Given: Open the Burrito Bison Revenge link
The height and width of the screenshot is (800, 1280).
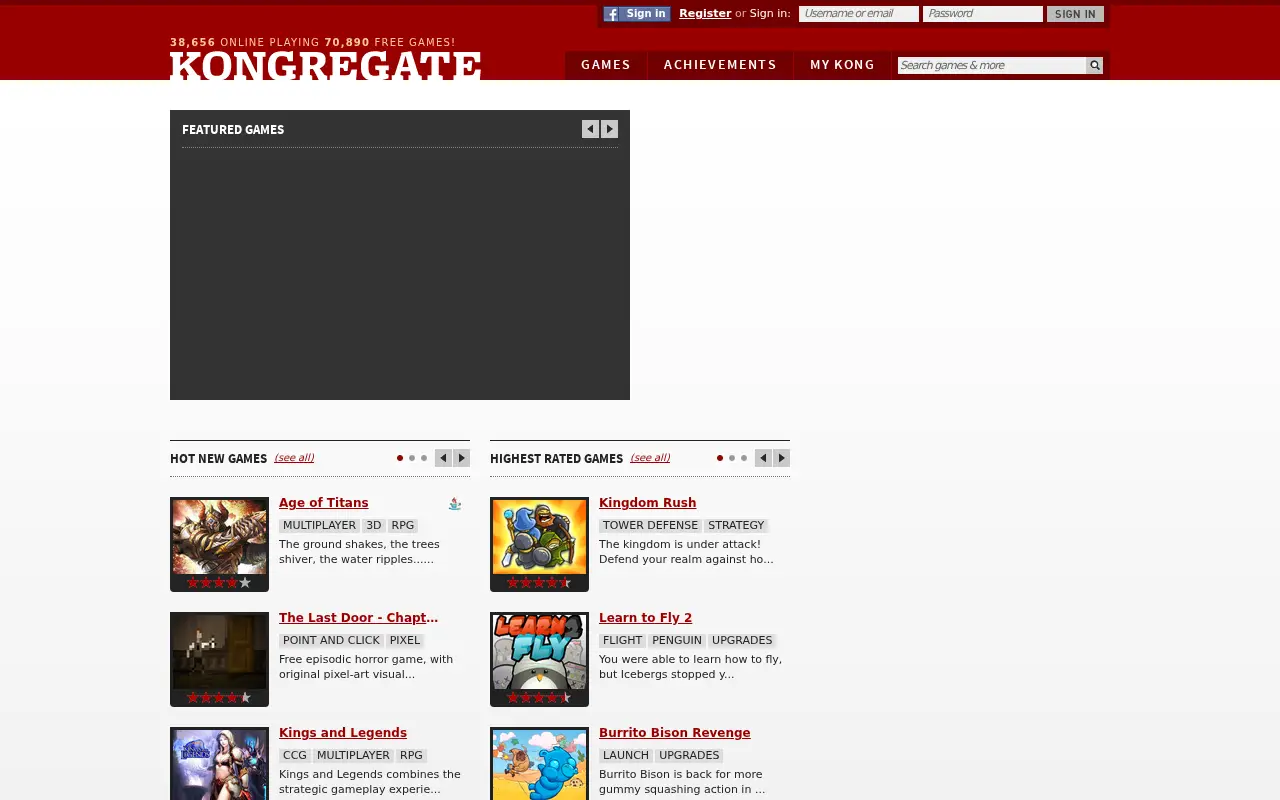Looking at the screenshot, I should pos(675,733).
